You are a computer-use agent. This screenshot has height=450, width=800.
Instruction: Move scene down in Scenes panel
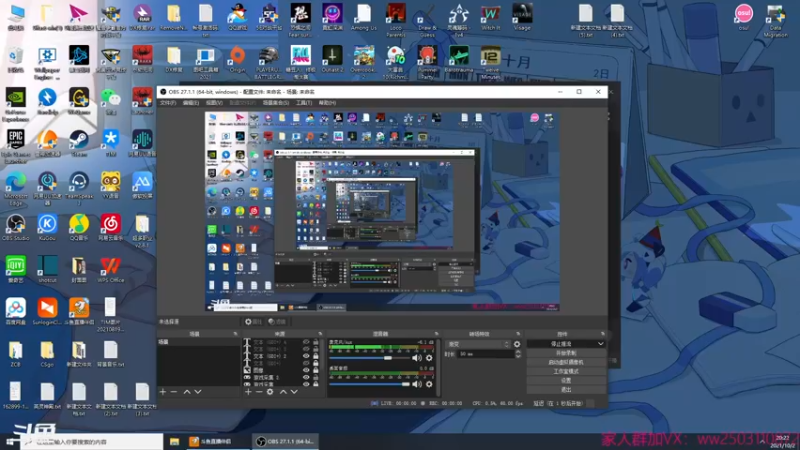pyautogui.click(x=198, y=392)
